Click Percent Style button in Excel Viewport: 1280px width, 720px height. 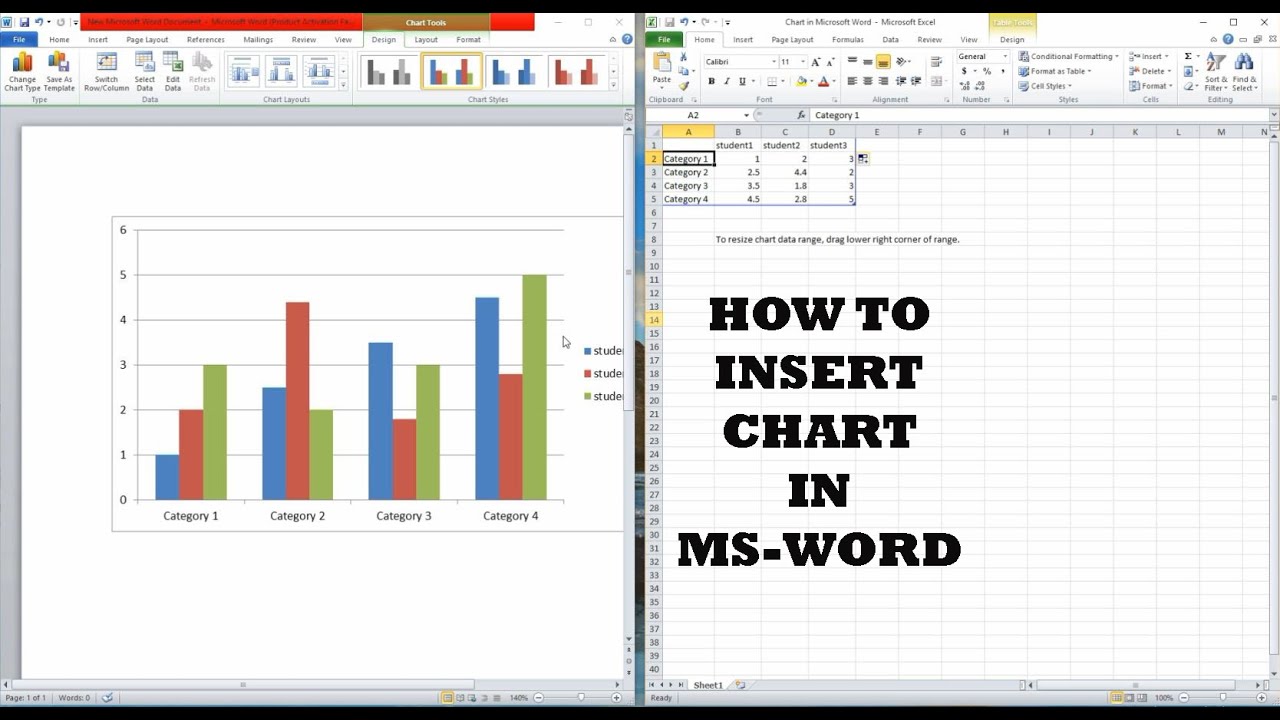pyautogui.click(x=987, y=72)
